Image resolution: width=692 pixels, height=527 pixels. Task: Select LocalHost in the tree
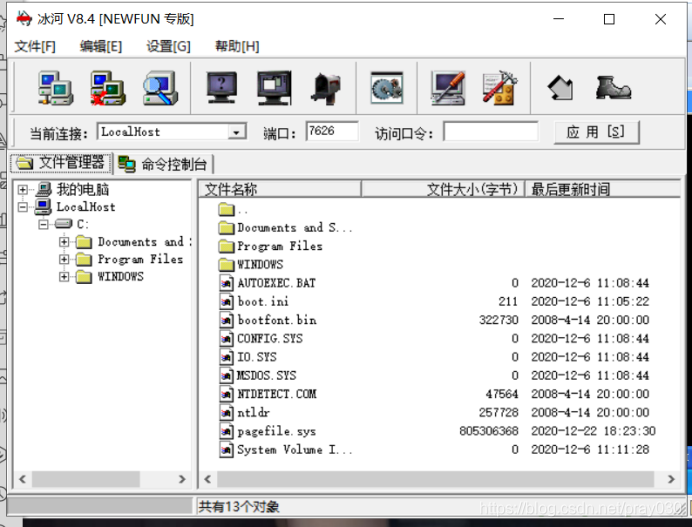(86, 207)
